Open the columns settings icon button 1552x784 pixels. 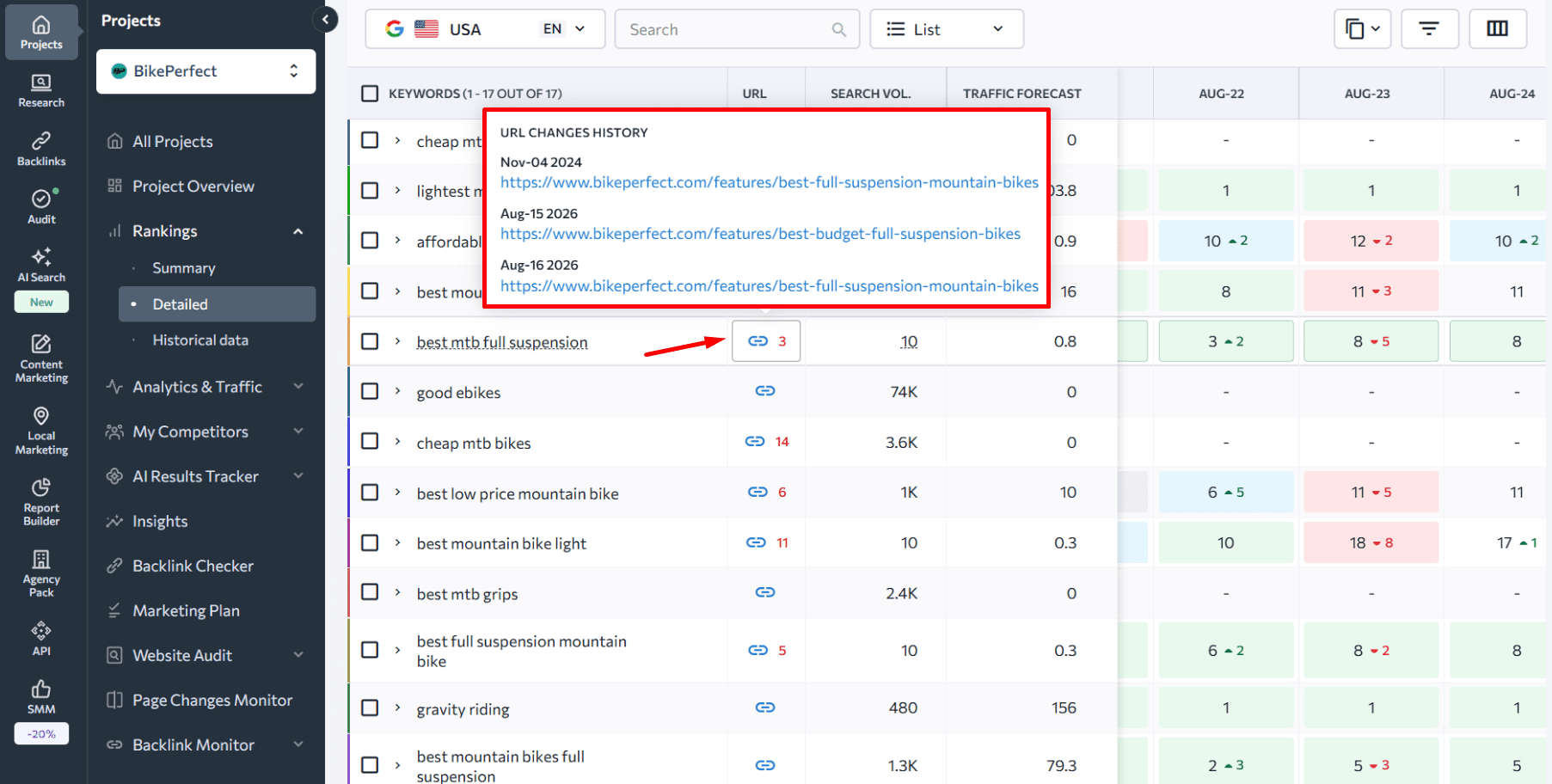(x=1498, y=29)
